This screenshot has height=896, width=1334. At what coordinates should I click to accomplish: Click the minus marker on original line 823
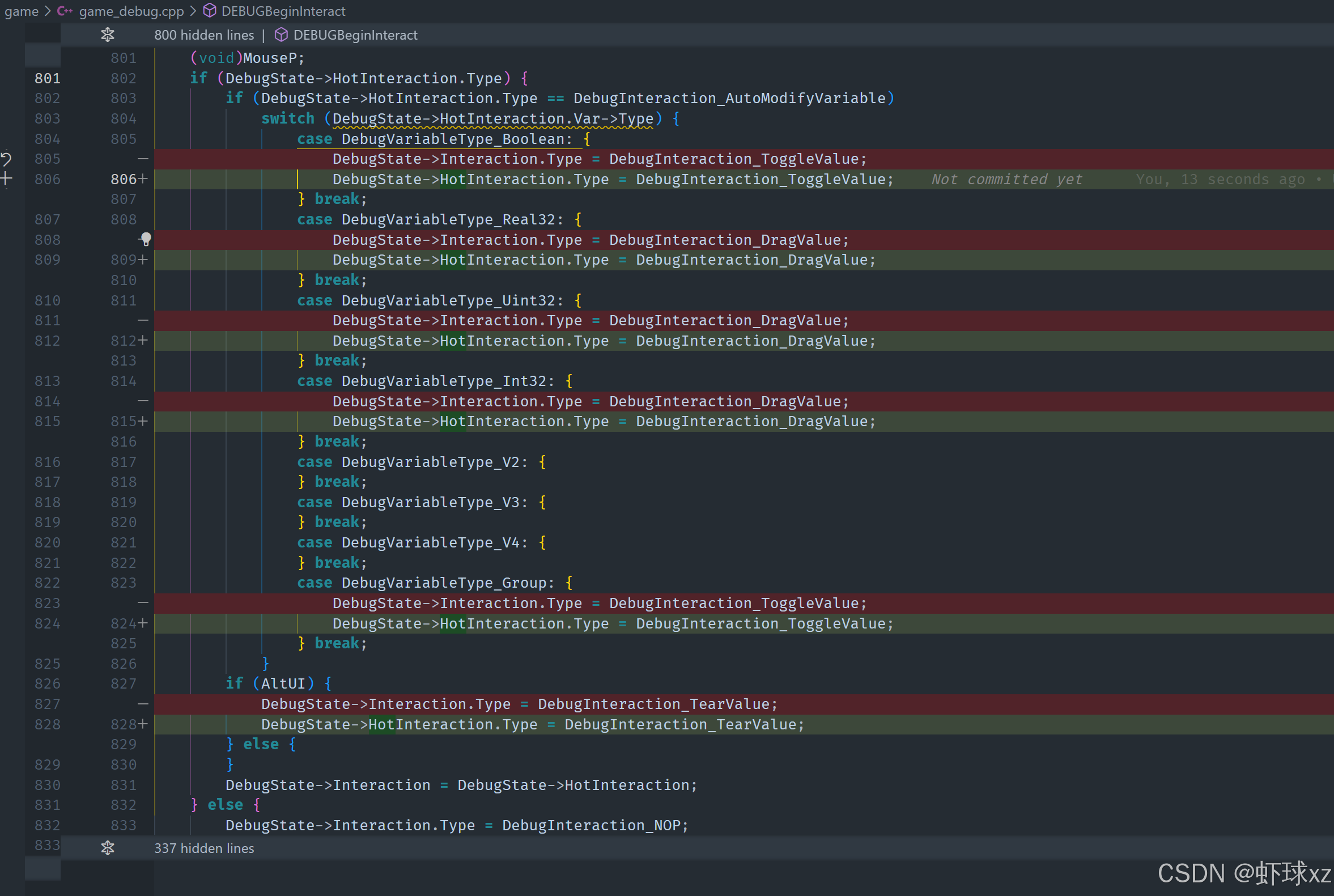tap(143, 603)
